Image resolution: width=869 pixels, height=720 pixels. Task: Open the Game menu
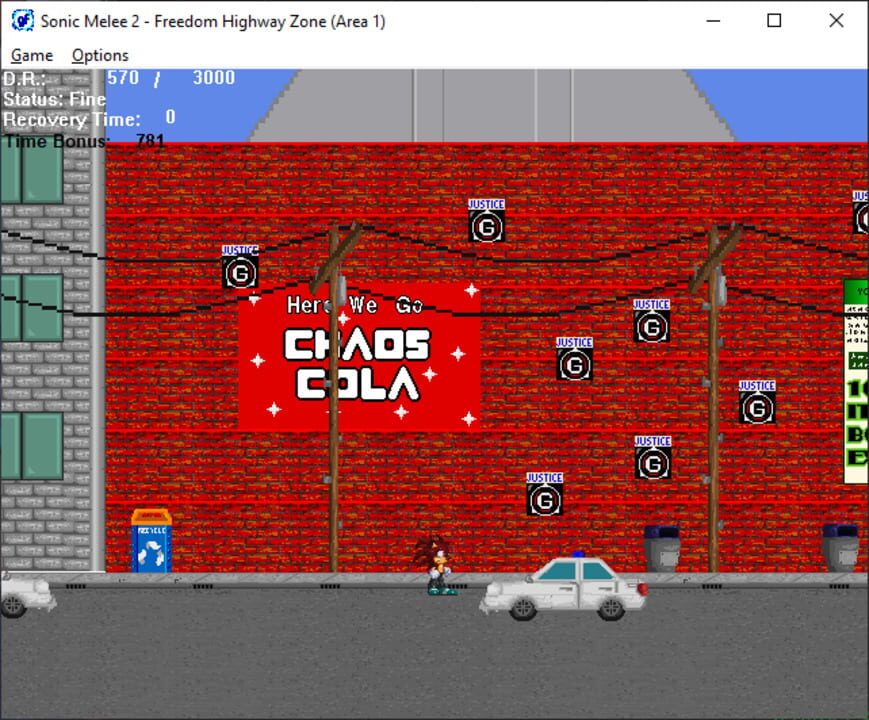point(32,55)
